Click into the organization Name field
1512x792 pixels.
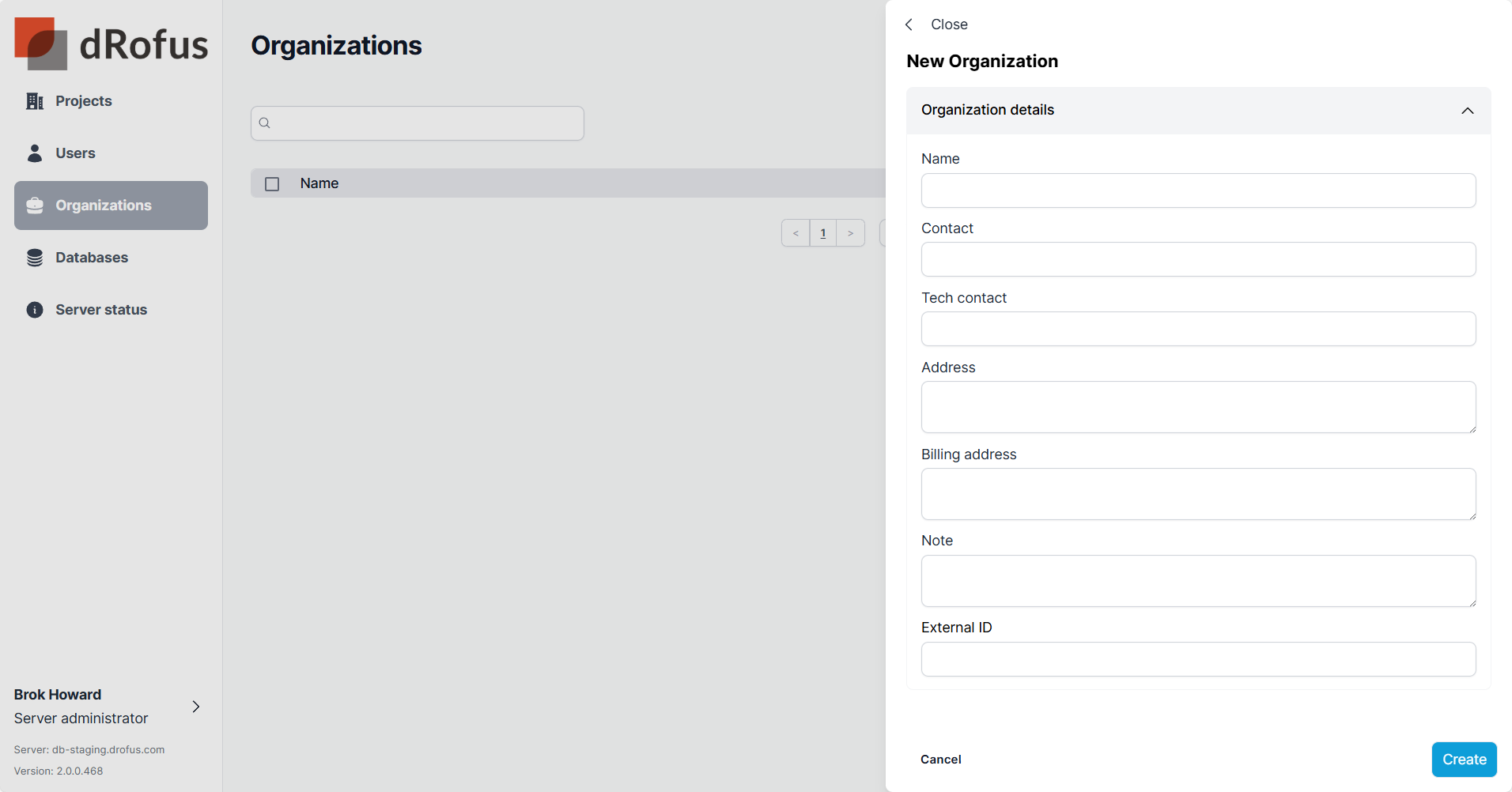click(1198, 190)
